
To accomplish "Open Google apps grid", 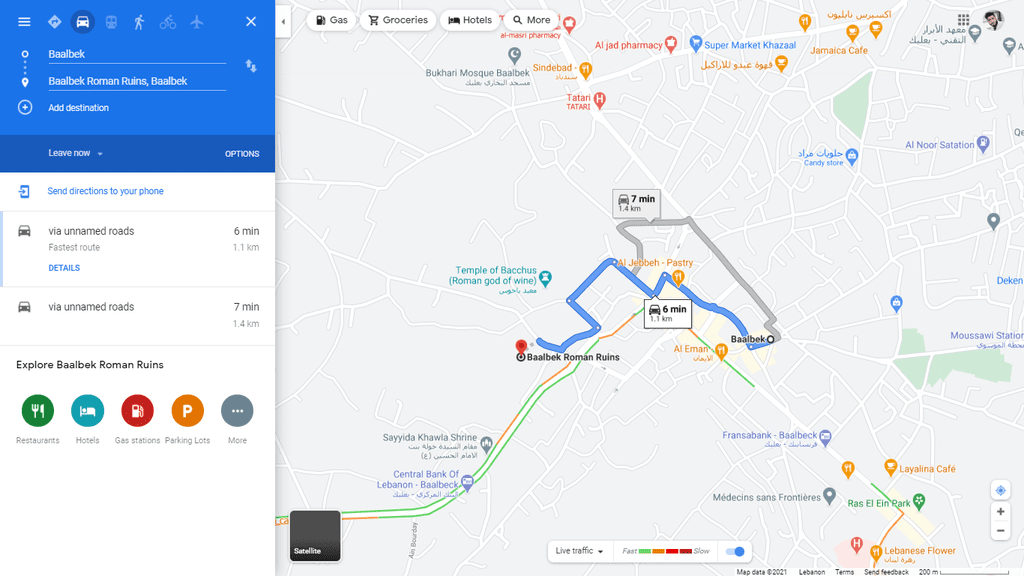I will click(x=963, y=20).
